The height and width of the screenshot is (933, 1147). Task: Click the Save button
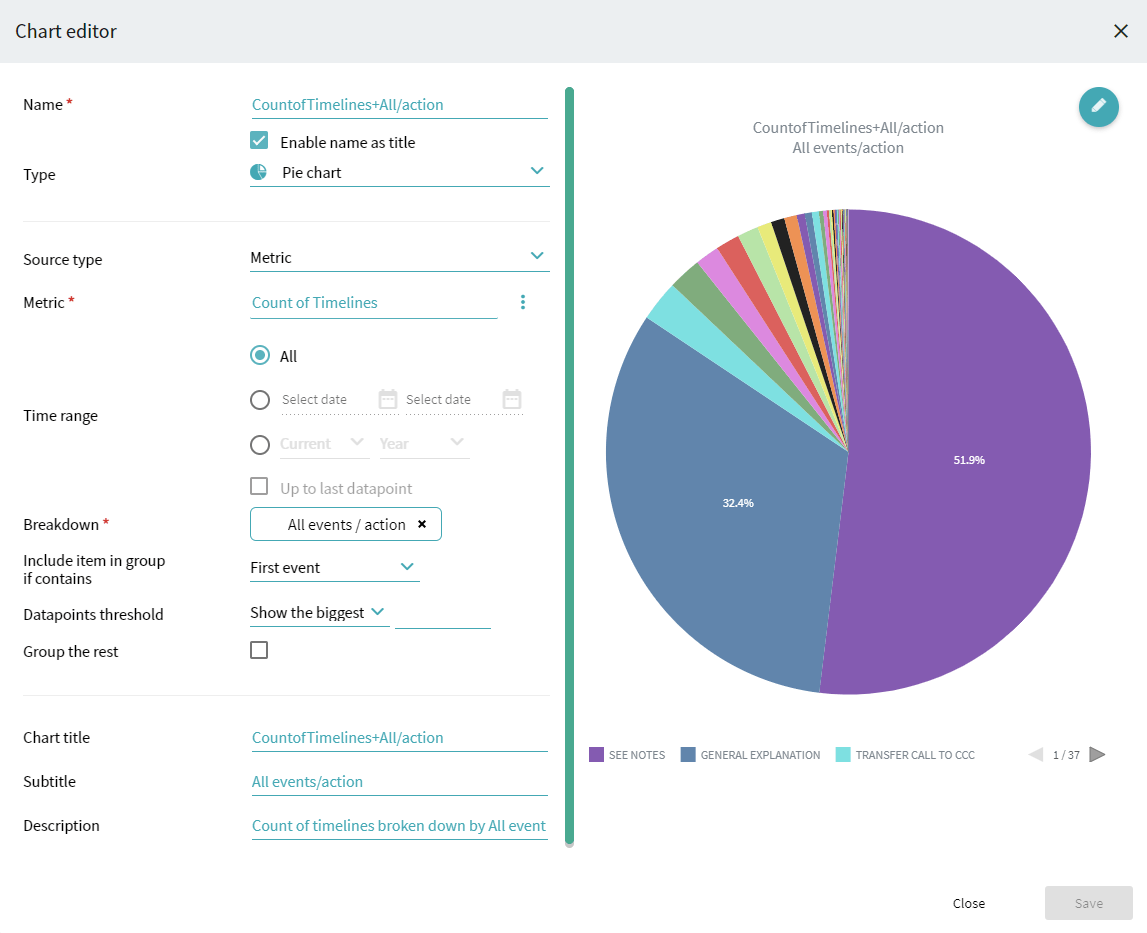[x=1088, y=903]
